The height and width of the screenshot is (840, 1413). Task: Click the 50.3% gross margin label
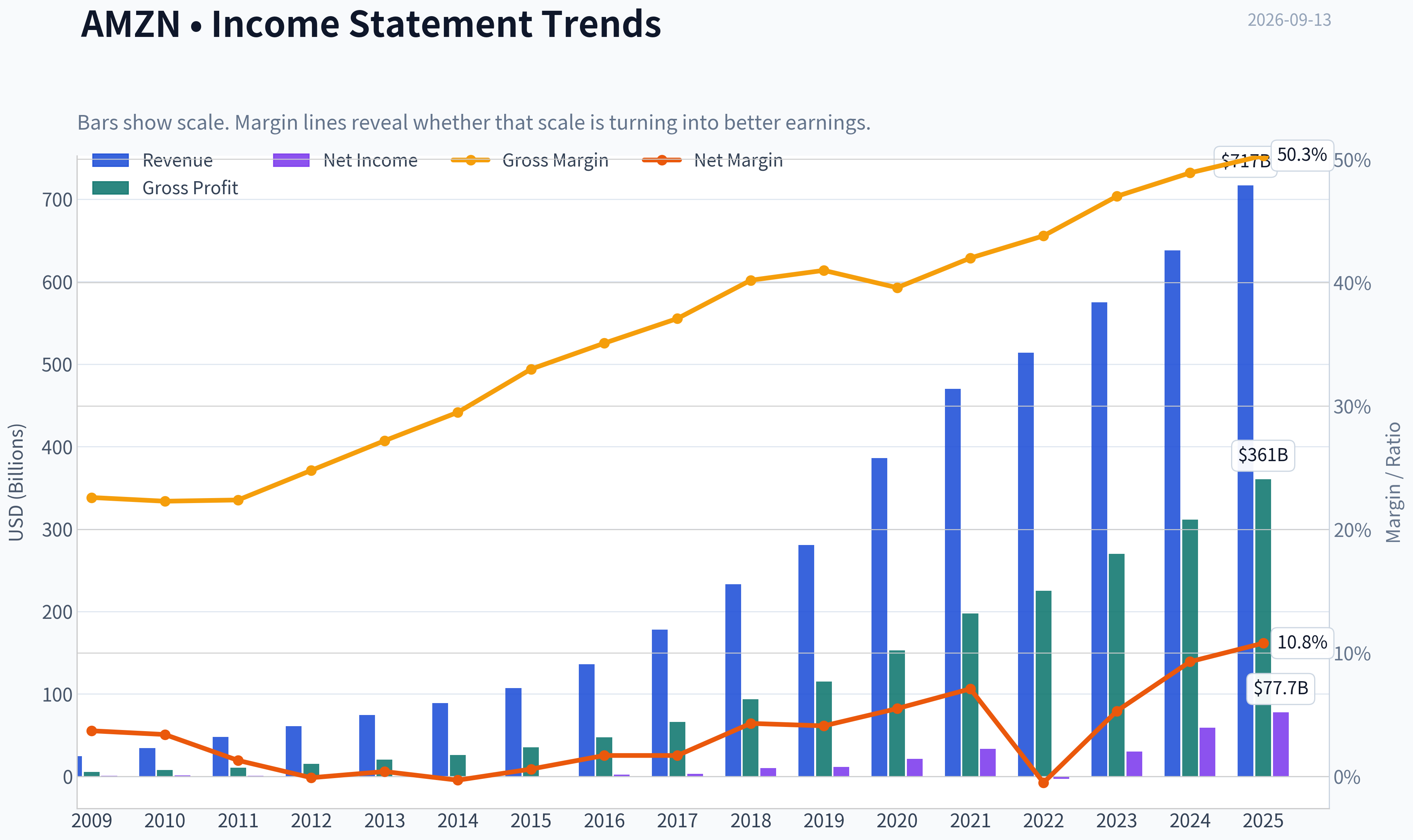tap(1301, 155)
